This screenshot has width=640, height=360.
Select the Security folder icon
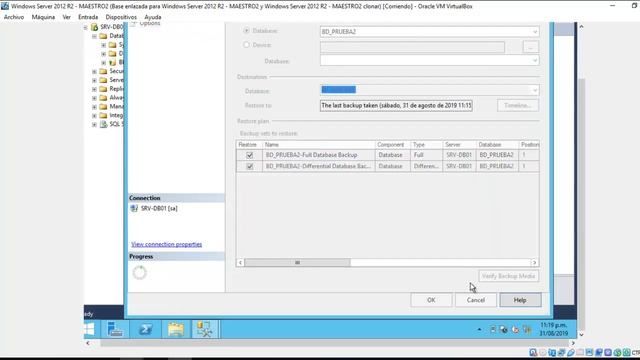point(103,71)
